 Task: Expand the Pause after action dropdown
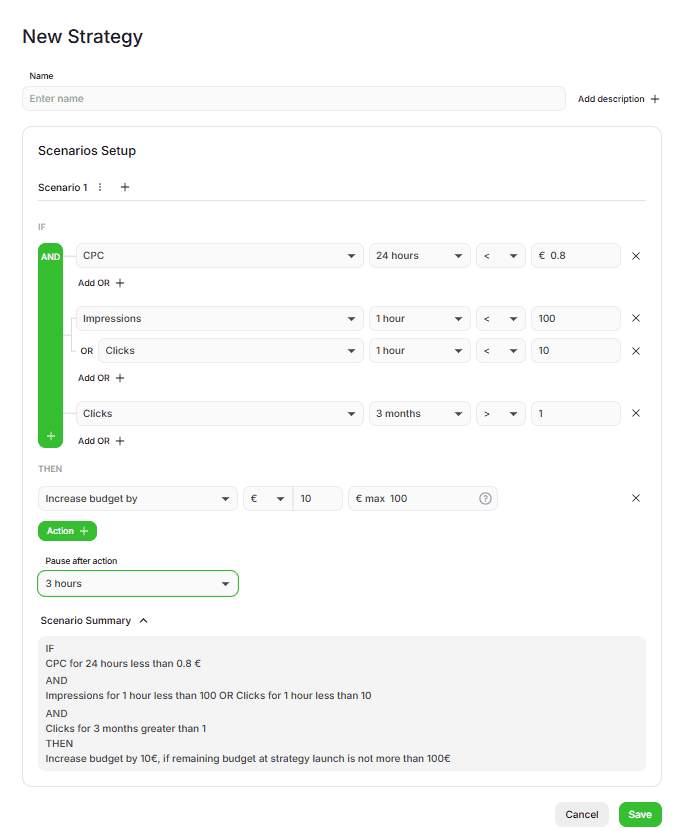point(138,584)
